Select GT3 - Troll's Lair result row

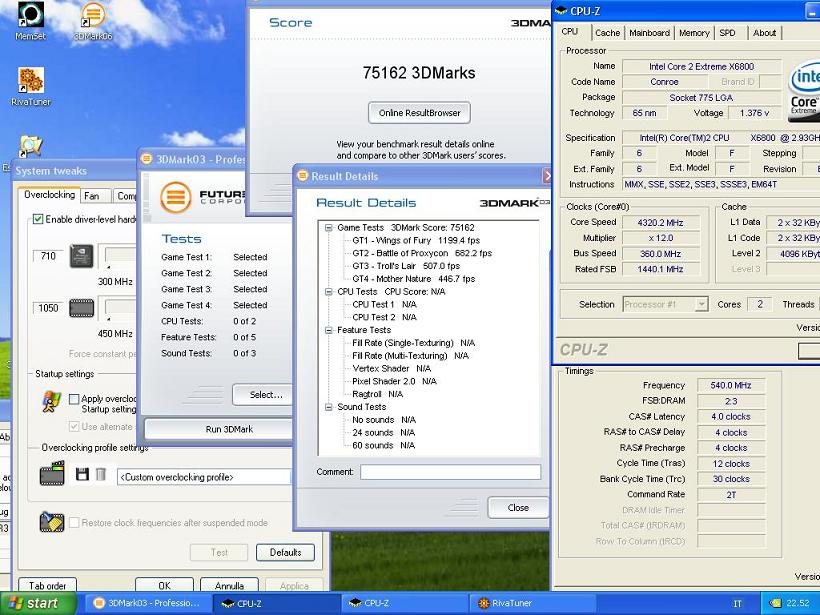[x=406, y=266]
